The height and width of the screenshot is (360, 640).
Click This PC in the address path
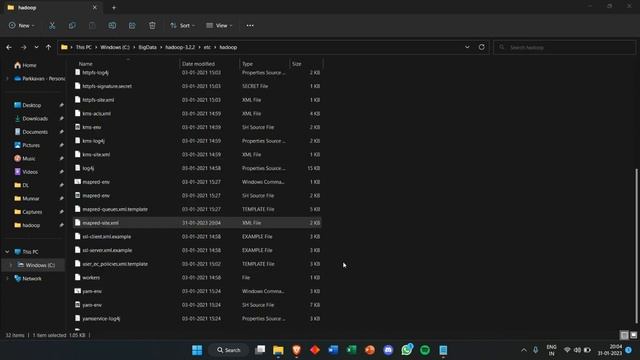tap(84, 47)
